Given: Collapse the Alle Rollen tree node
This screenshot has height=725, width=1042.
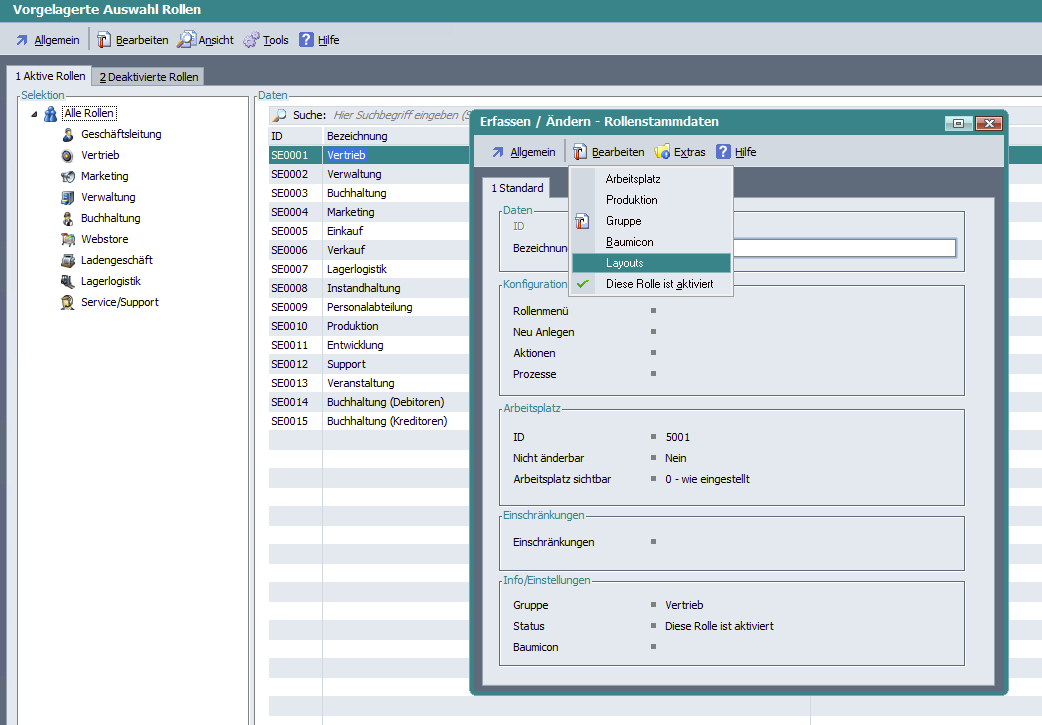Looking at the screenshot, I should (34, 114).
